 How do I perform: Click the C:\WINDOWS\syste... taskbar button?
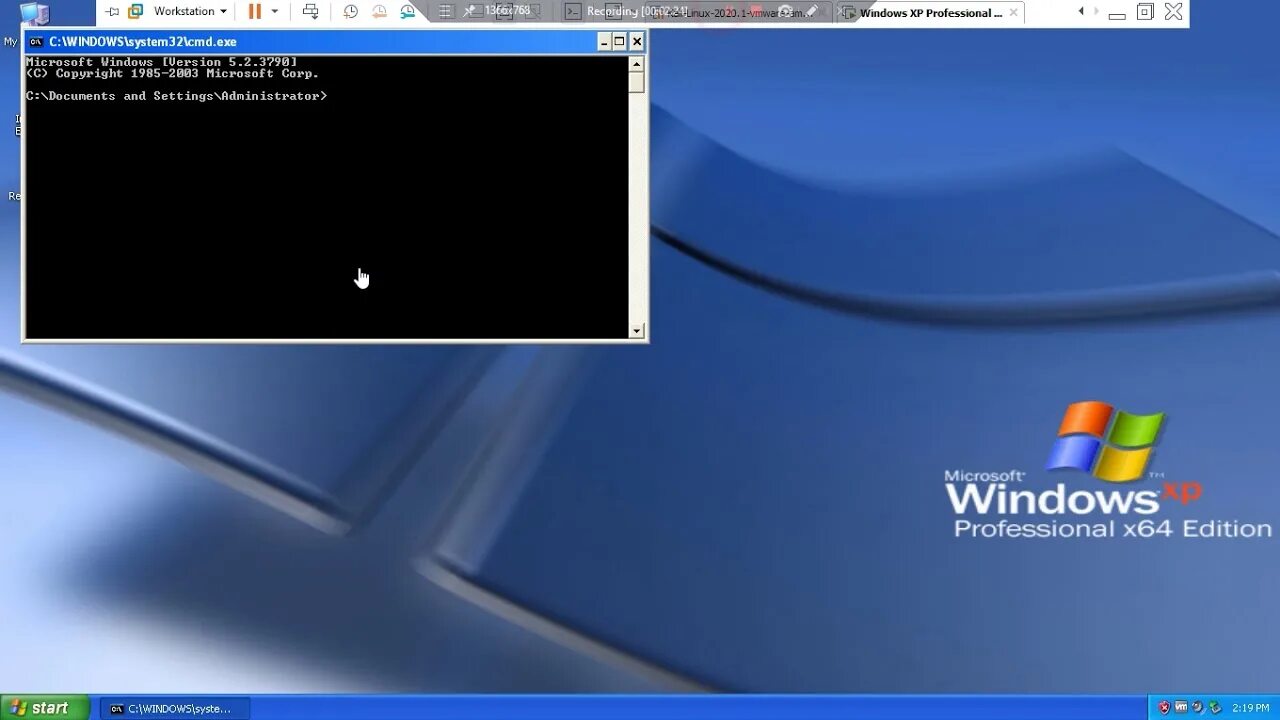click(174, 708)
